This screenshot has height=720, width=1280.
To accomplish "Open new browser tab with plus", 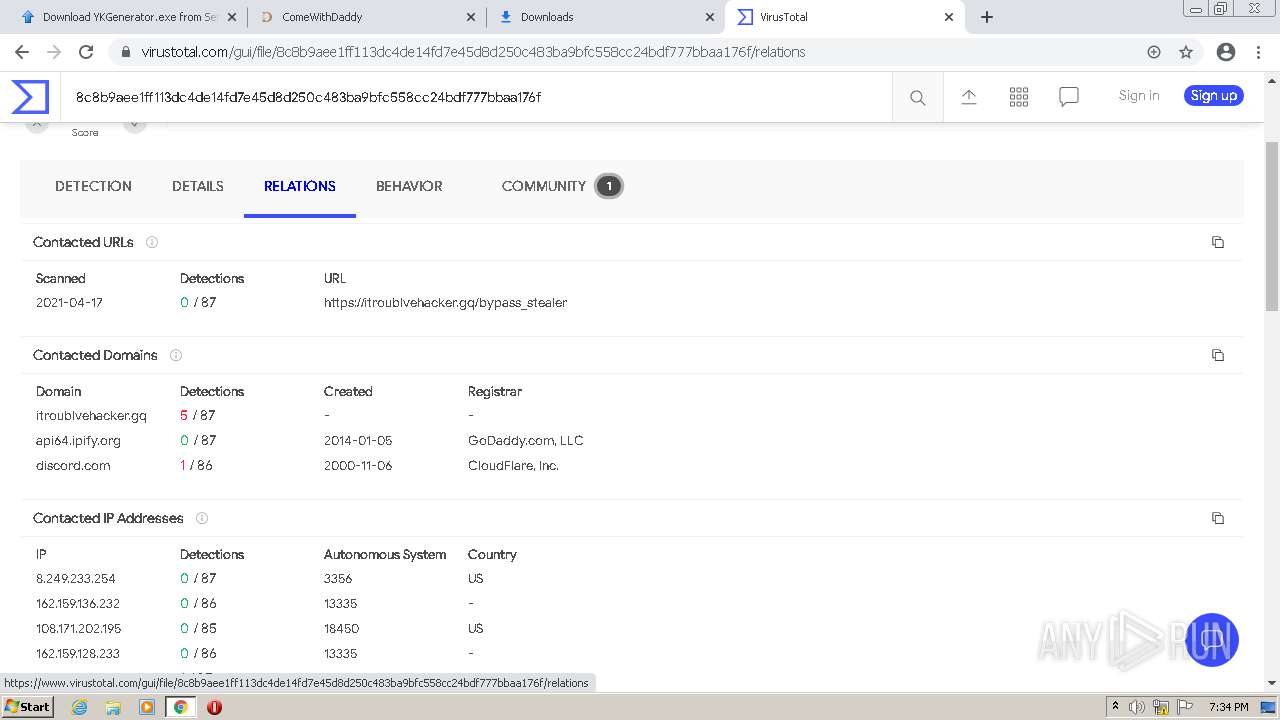I will tap(987, 17).
